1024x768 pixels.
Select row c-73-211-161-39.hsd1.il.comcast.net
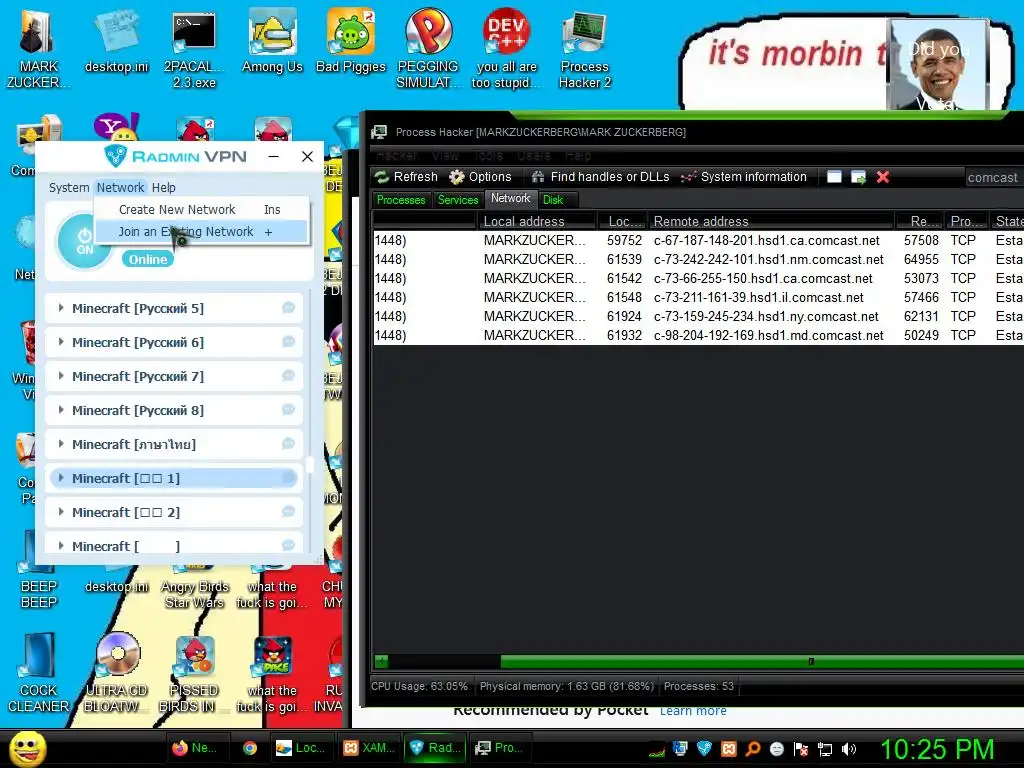[698, 297]
